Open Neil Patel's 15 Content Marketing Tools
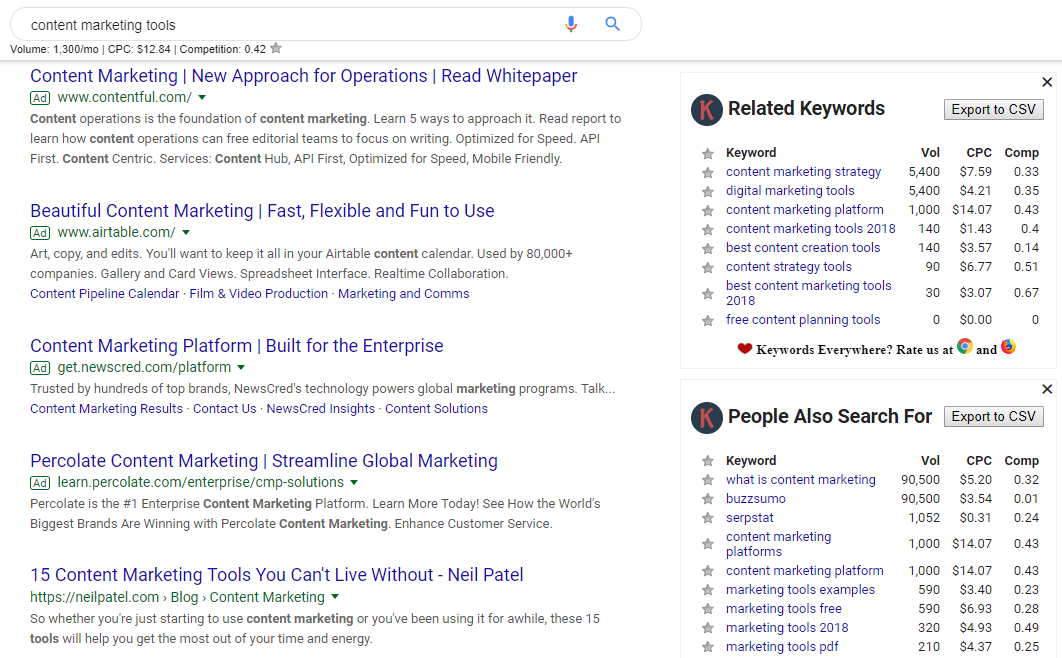 276,575
